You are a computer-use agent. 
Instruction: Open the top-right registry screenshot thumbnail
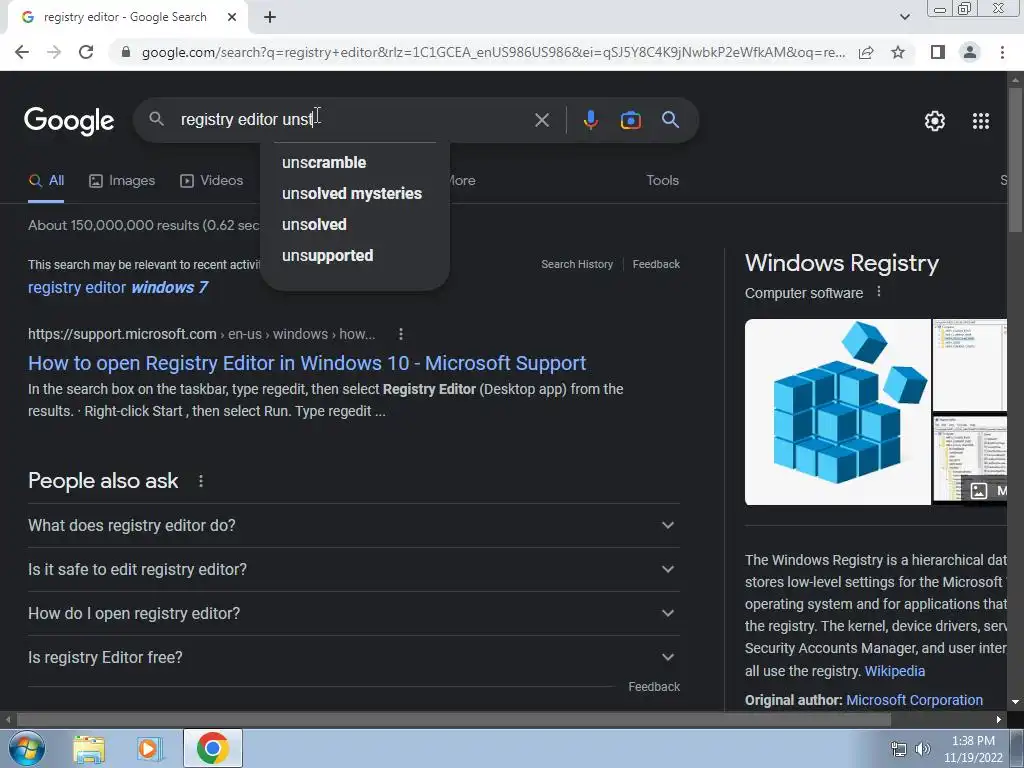(970, 365)
